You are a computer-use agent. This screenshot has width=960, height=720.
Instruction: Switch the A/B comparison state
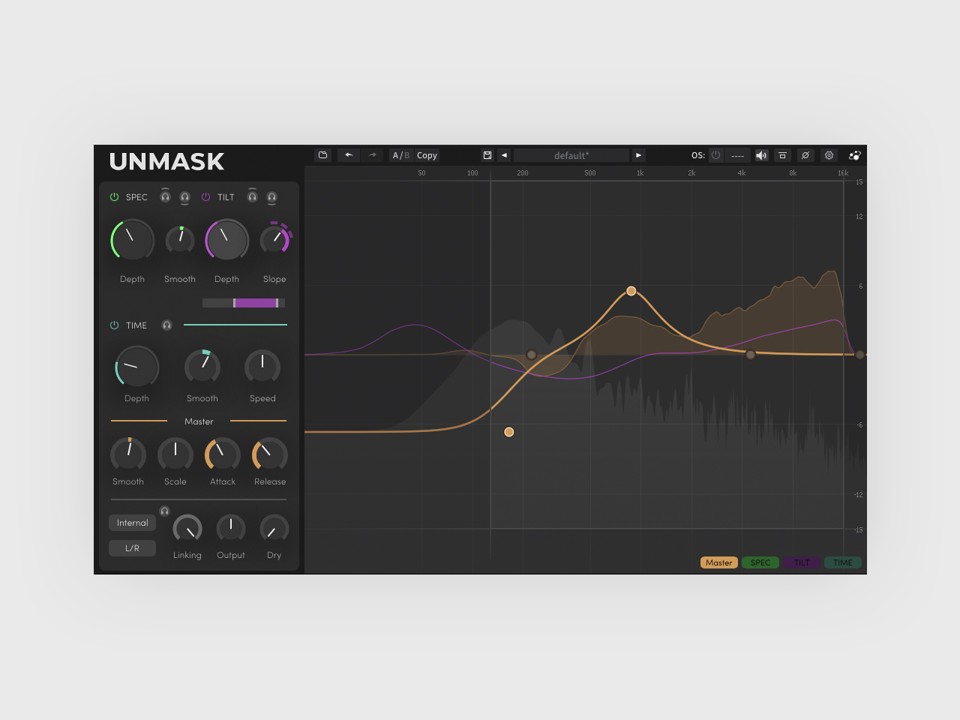[x=400, y=156]
